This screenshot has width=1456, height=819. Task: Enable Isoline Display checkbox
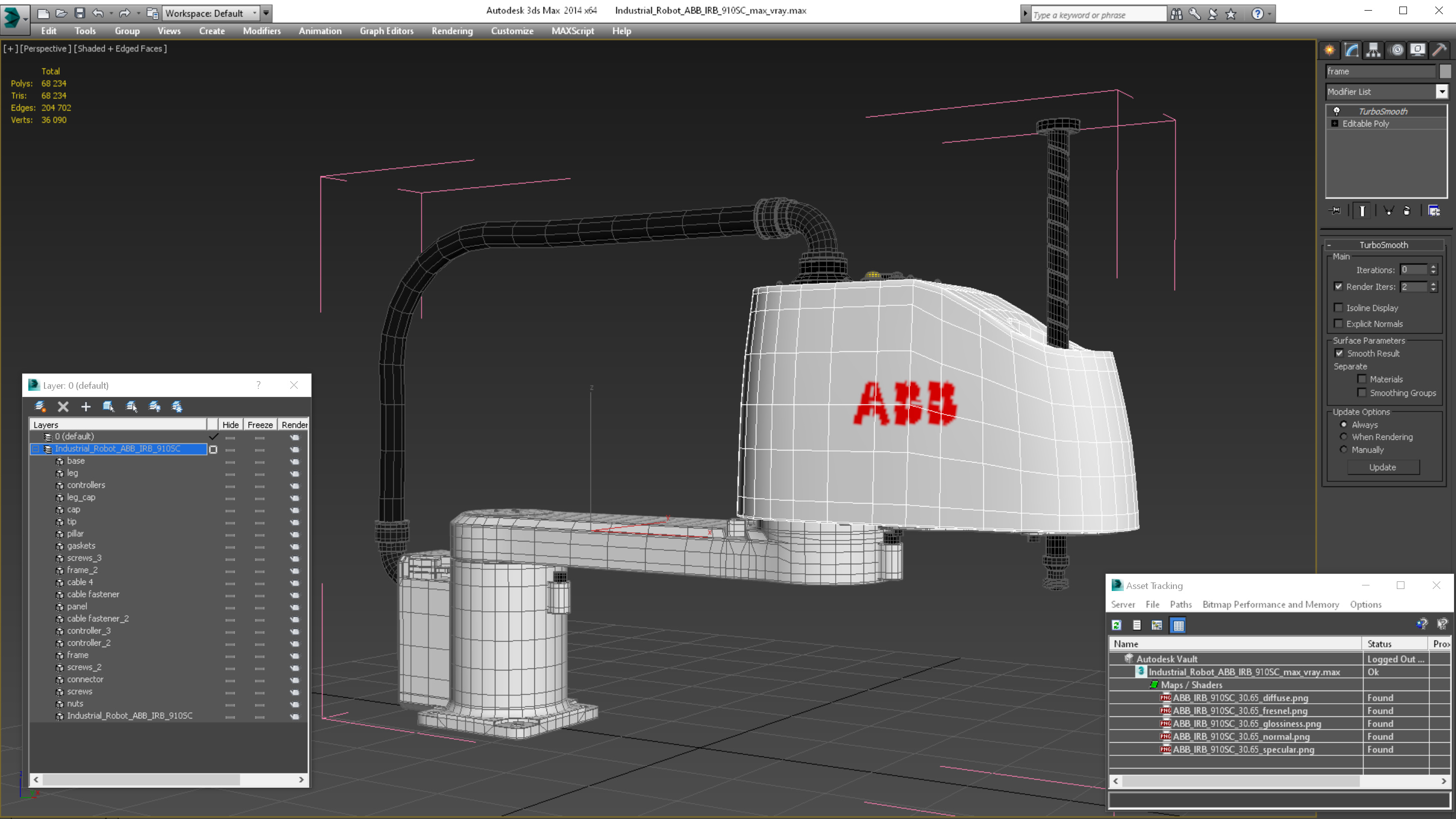(x=1338, y=307)
